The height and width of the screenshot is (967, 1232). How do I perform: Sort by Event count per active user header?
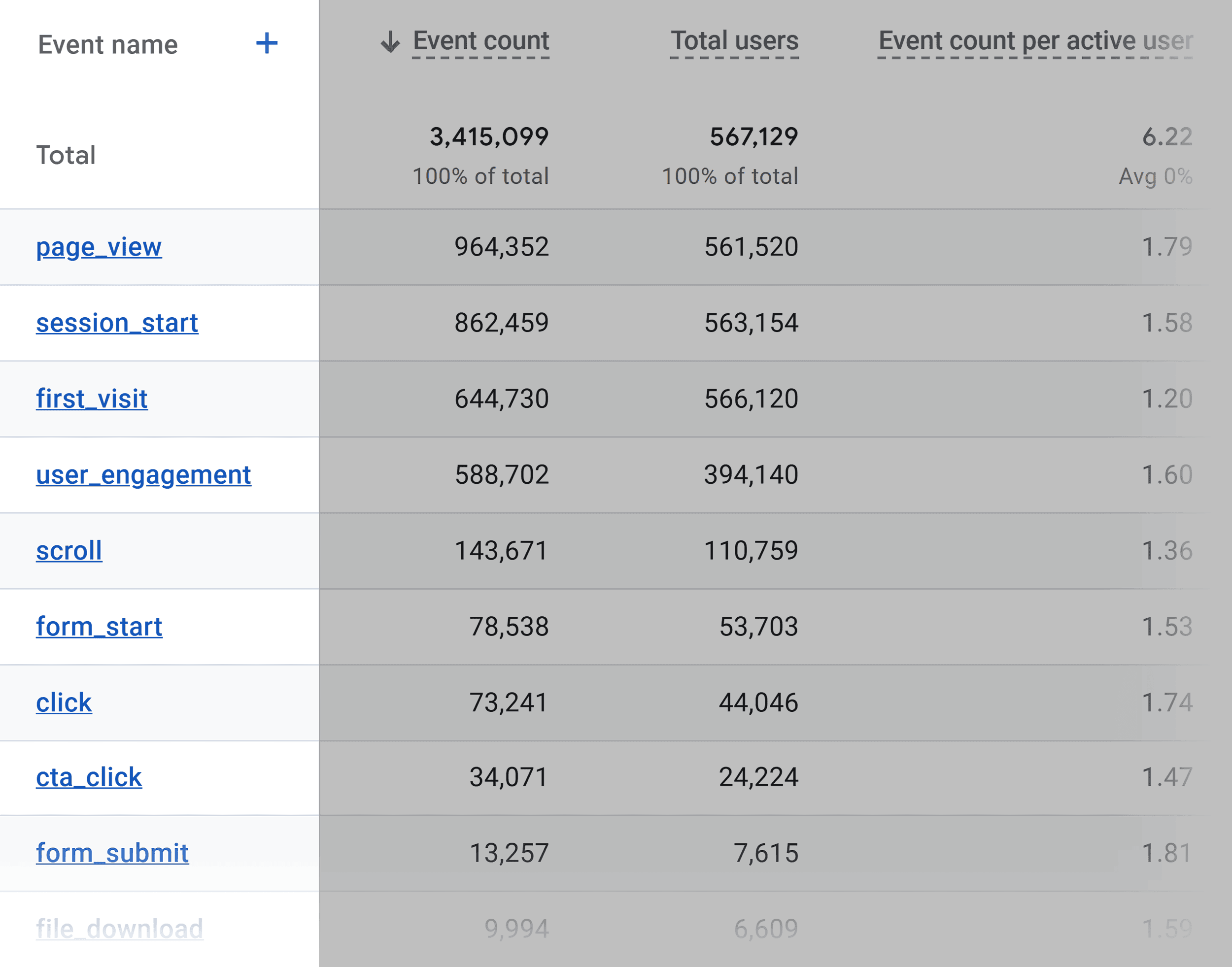1035,41
